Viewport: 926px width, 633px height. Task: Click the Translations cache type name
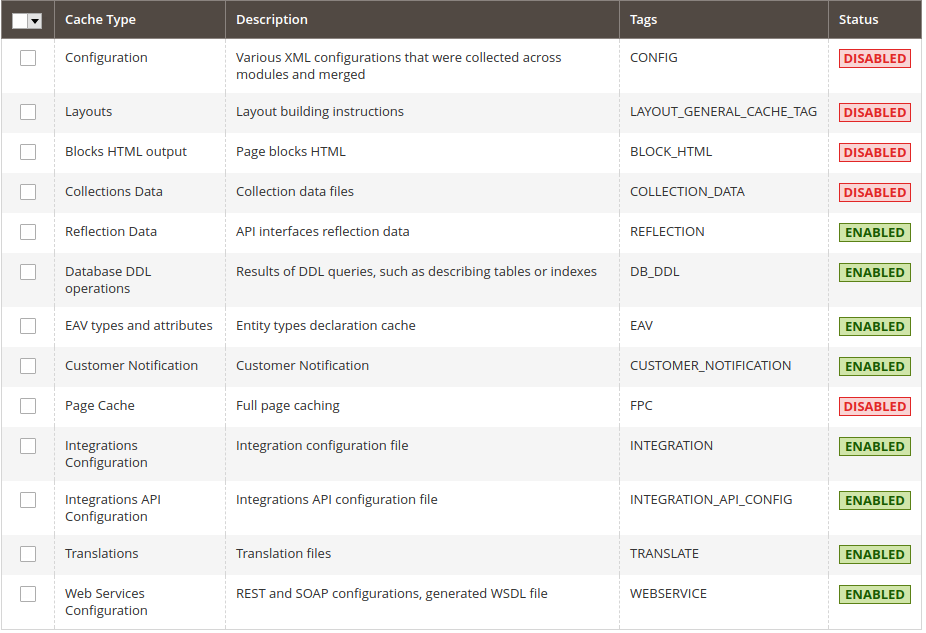pos(102,554)
